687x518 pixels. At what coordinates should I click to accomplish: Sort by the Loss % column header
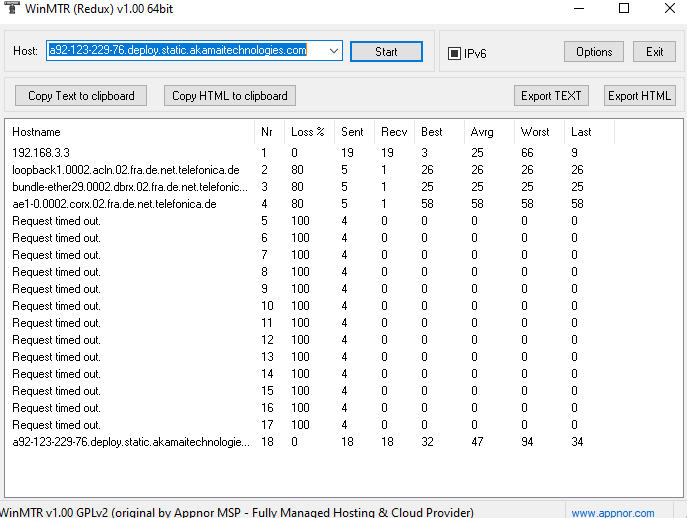pos(309,132)
